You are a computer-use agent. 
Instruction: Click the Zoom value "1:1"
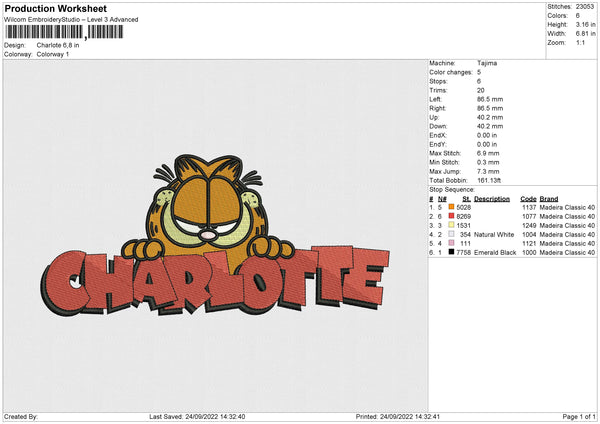580,42
